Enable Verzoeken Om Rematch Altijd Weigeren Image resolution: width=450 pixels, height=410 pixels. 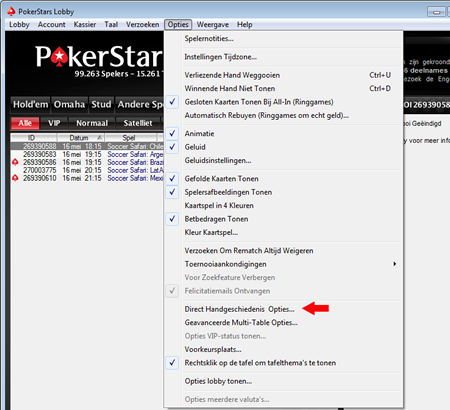tap(283, 251)
